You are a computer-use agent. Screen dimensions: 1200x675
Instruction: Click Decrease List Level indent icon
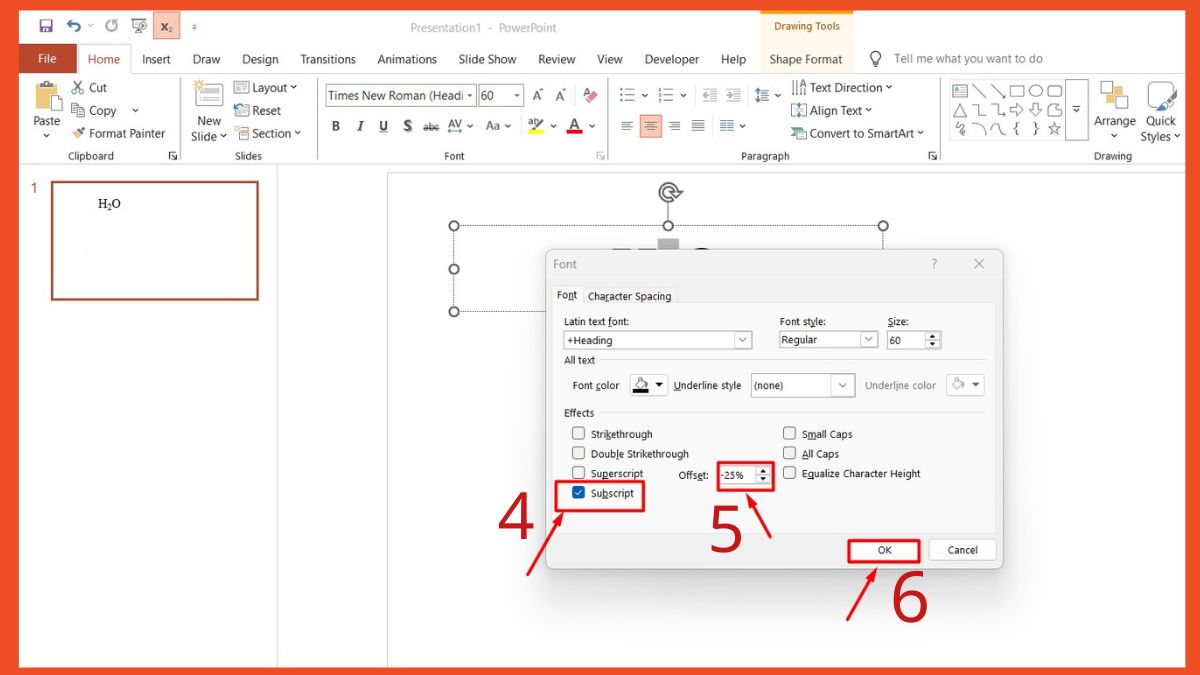710,96
